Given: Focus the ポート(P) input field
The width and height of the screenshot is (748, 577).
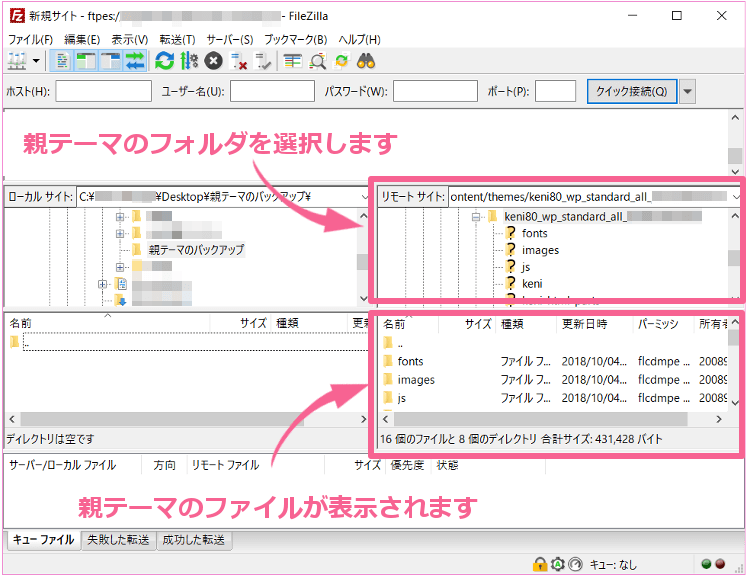Looking at the screenshot, I should click(x=555, y=91).
